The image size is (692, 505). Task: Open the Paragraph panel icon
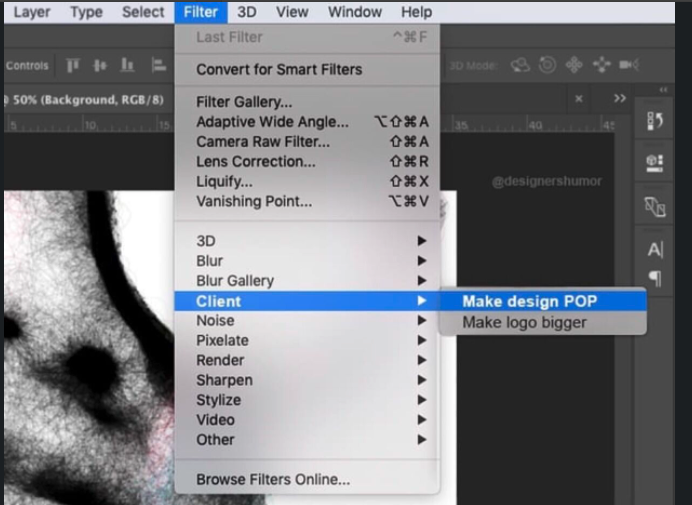point(655,277)
